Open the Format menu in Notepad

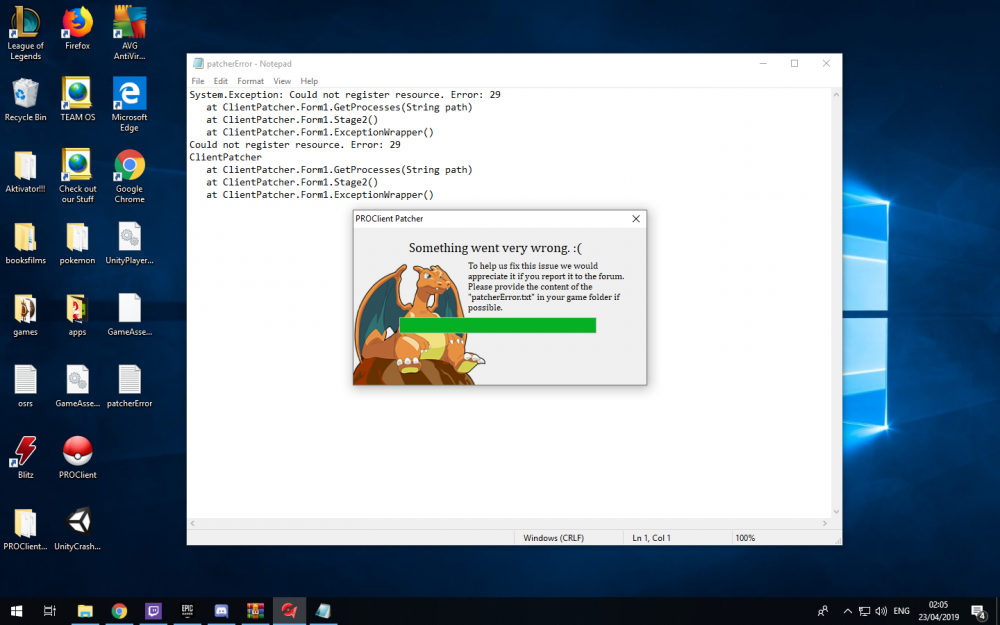(250, 81)
